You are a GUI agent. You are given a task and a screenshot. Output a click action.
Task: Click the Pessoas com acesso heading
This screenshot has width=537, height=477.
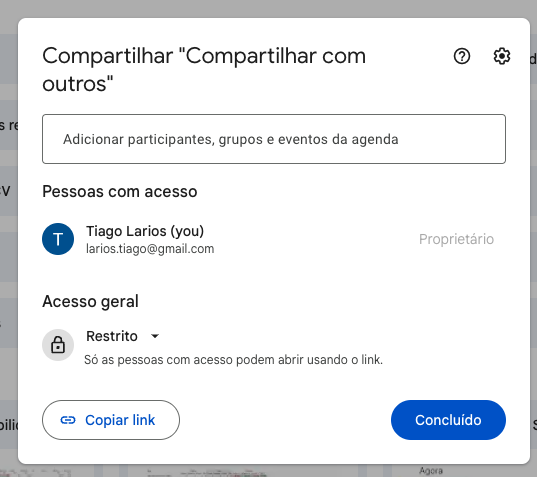pyautogui.click(x=120, y=191)
